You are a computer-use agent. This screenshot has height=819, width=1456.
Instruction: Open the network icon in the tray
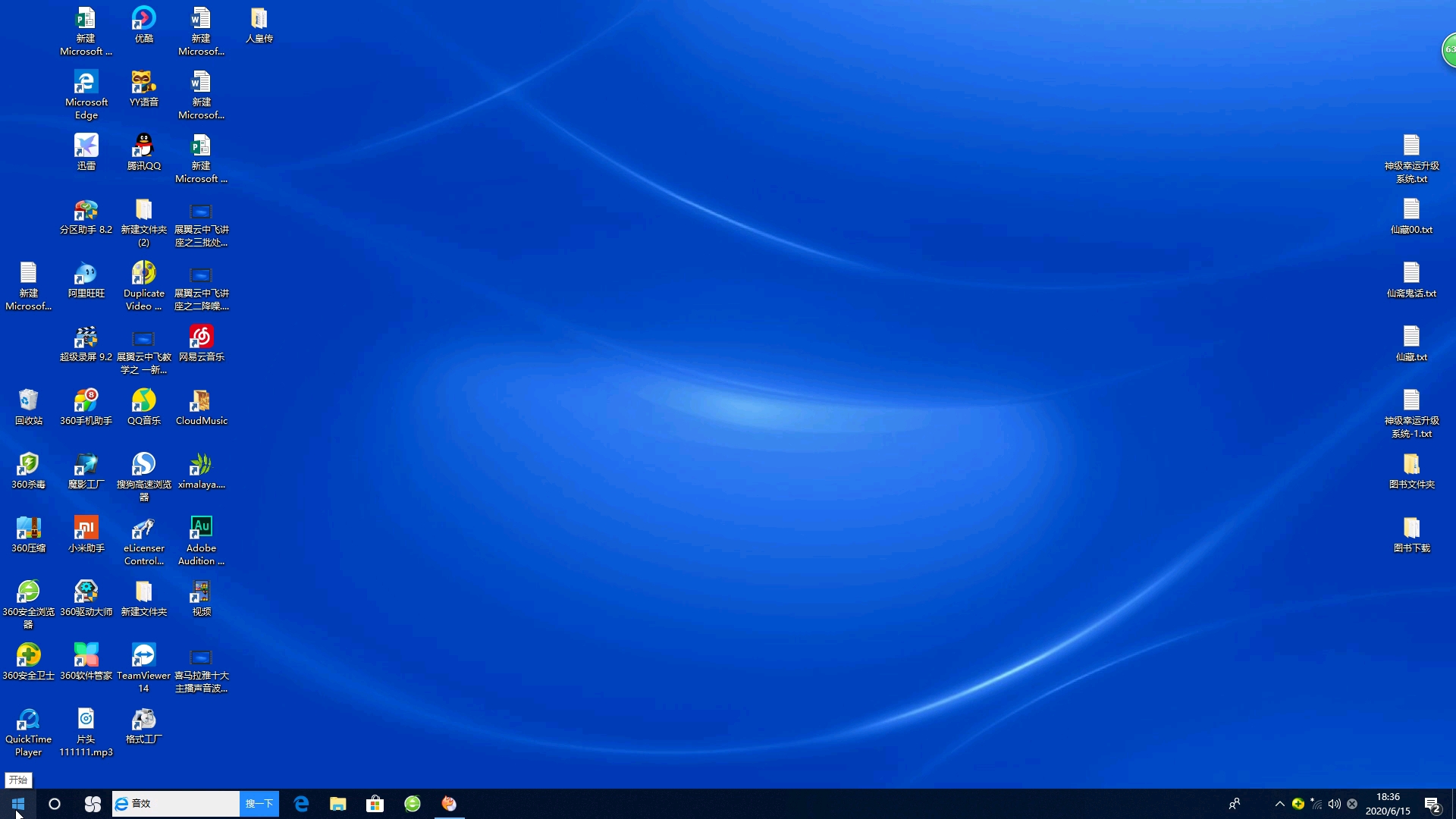pos(1316,804)
